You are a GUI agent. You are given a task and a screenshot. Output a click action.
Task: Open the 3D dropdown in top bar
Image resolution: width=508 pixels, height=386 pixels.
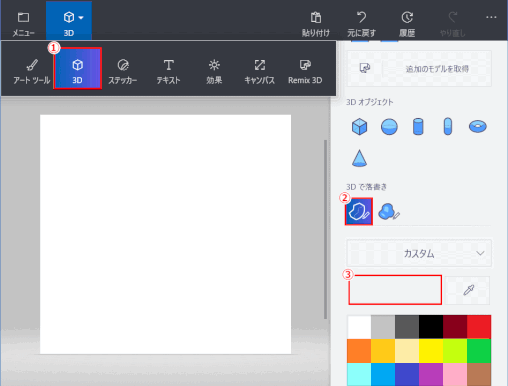point(69,21)
